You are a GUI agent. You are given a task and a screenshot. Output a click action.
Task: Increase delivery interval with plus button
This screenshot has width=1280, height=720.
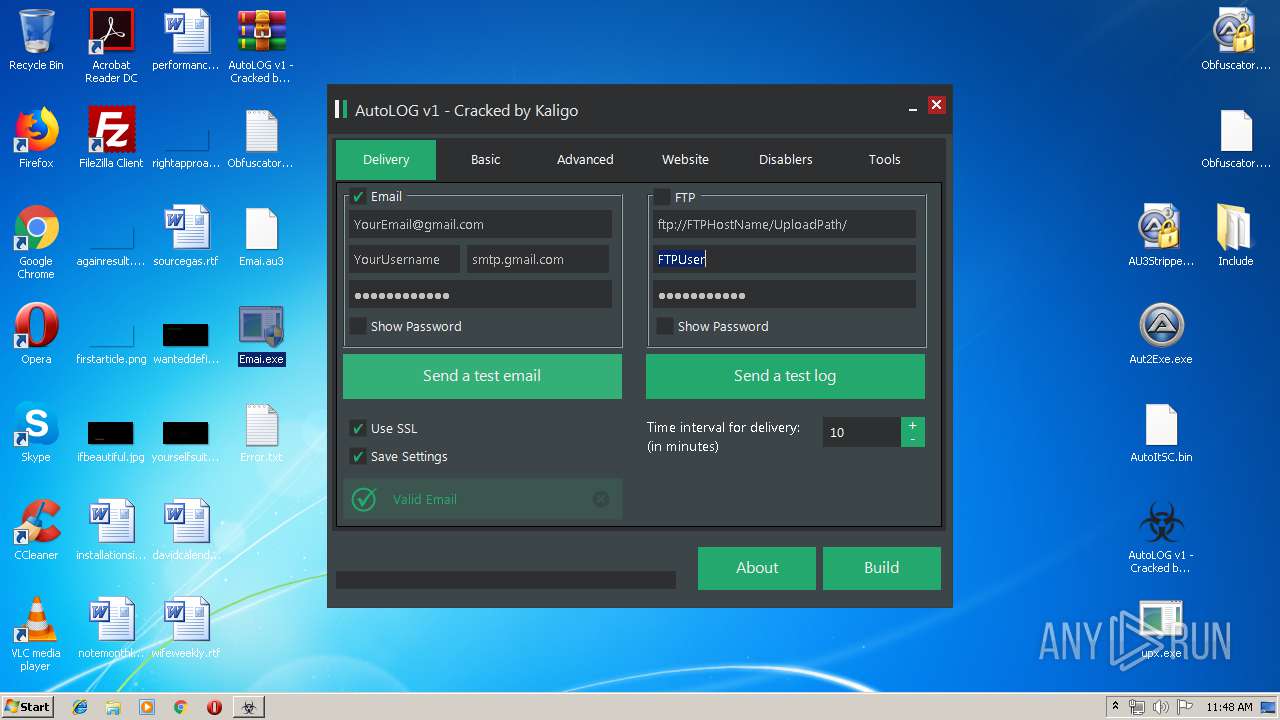click(x=913, y=425)
